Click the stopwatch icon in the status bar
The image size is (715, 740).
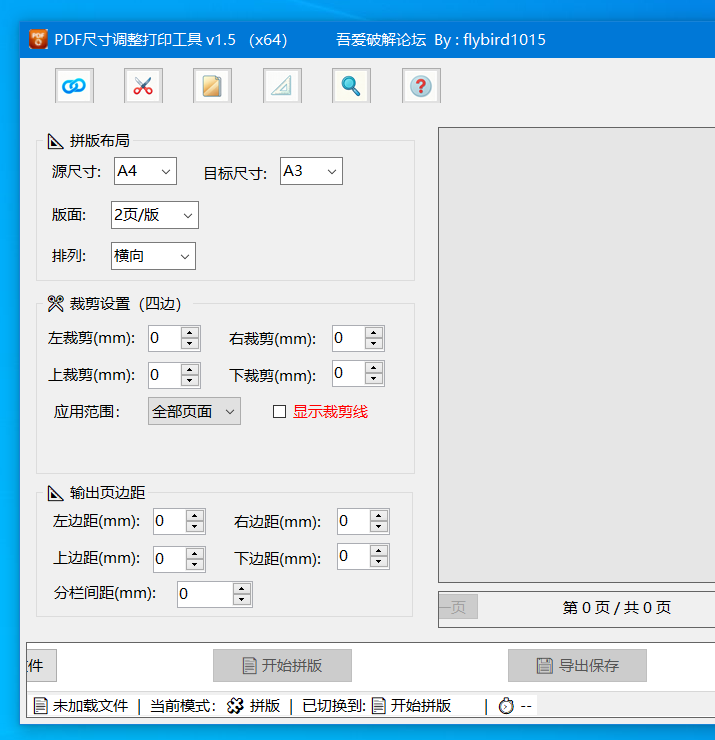coord(506,706)
